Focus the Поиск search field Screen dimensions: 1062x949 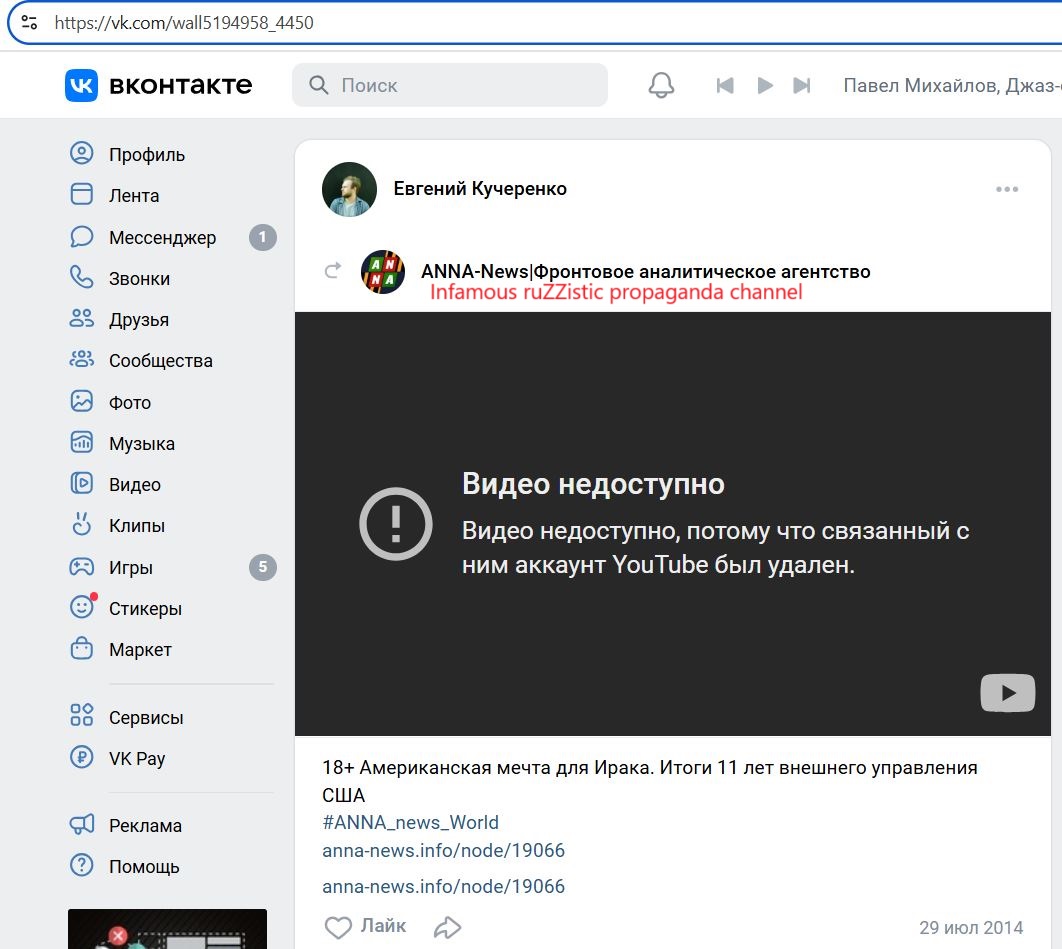[450, 85]
